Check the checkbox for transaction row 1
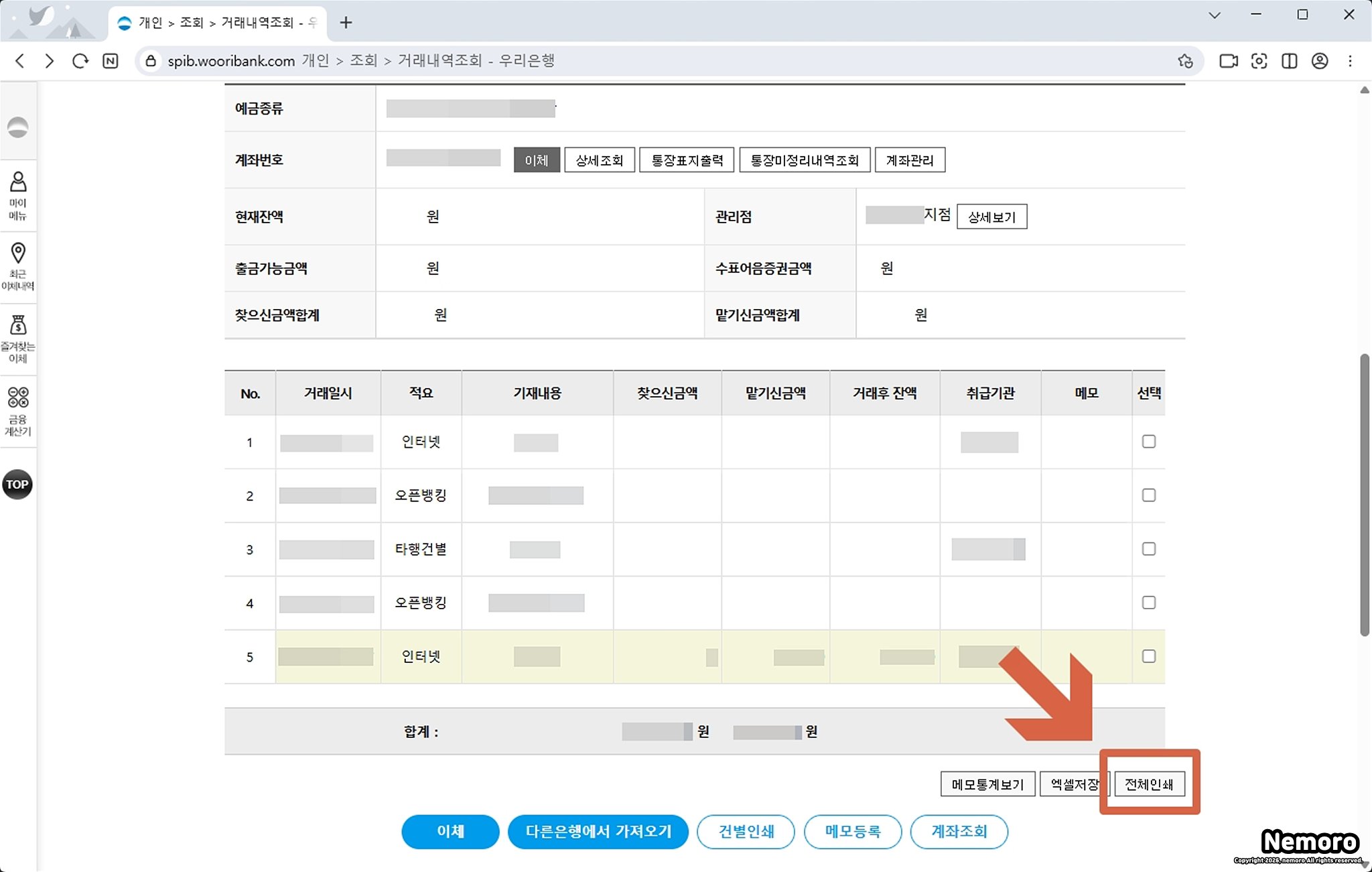Image resolution: width=1372 pixels, height=872 pixels. [1148, 442]
